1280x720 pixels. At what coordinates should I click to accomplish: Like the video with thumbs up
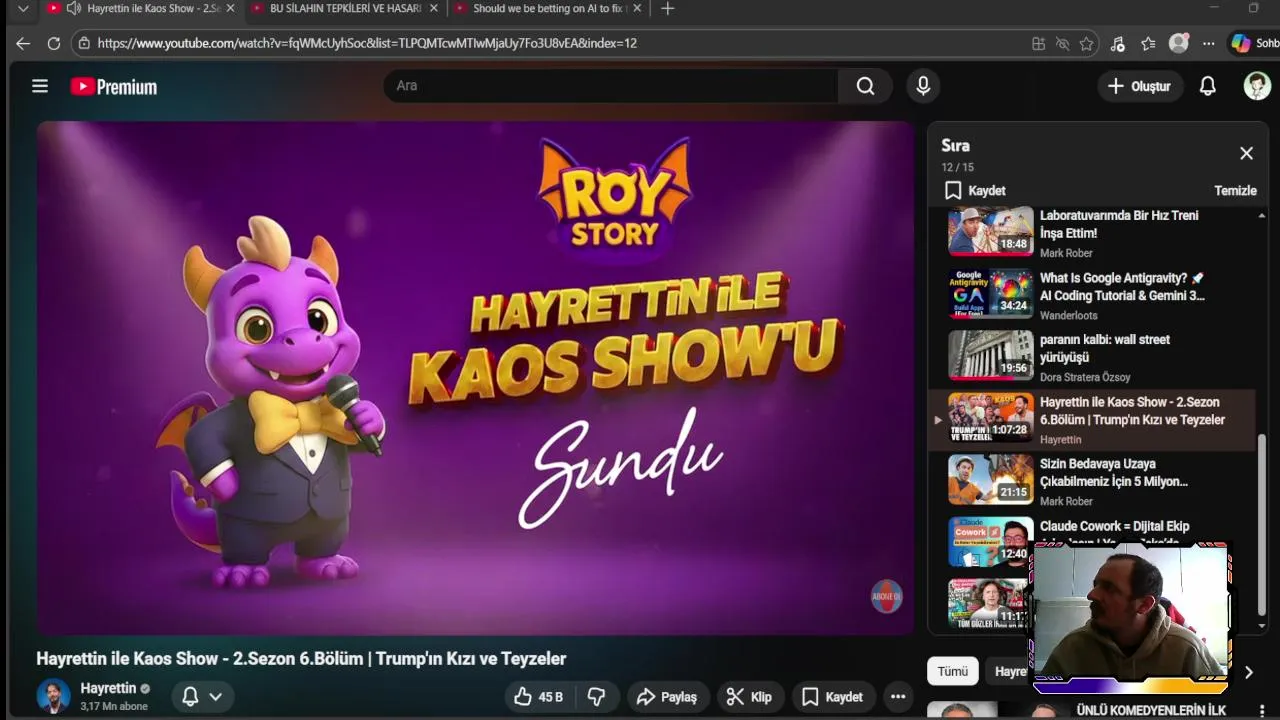click(x=538, y=697)
